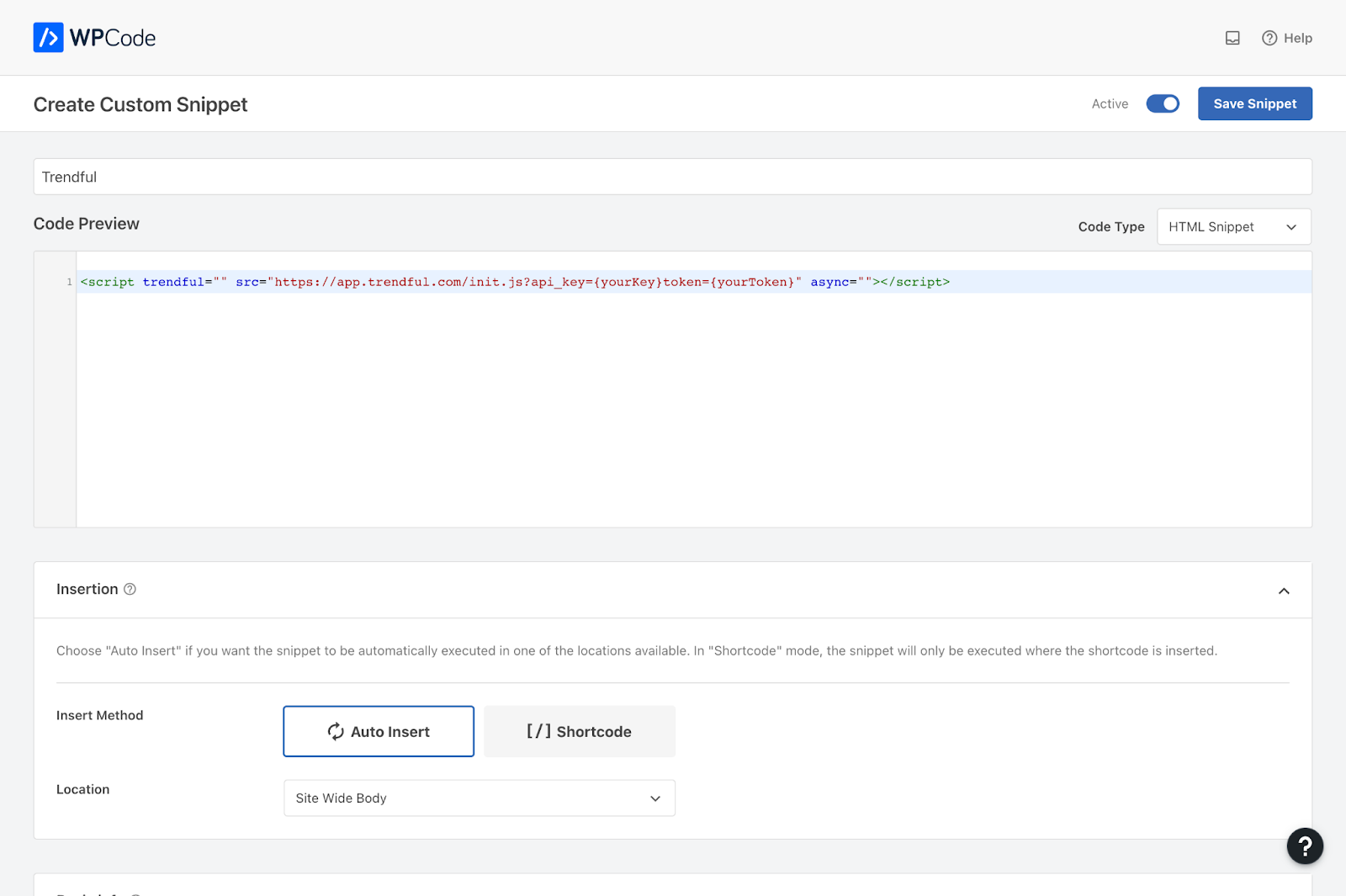The image size is (1346, 896).
Task: Select the Auto Insert method
Action: pyautogui.click(x=379, y=731)
